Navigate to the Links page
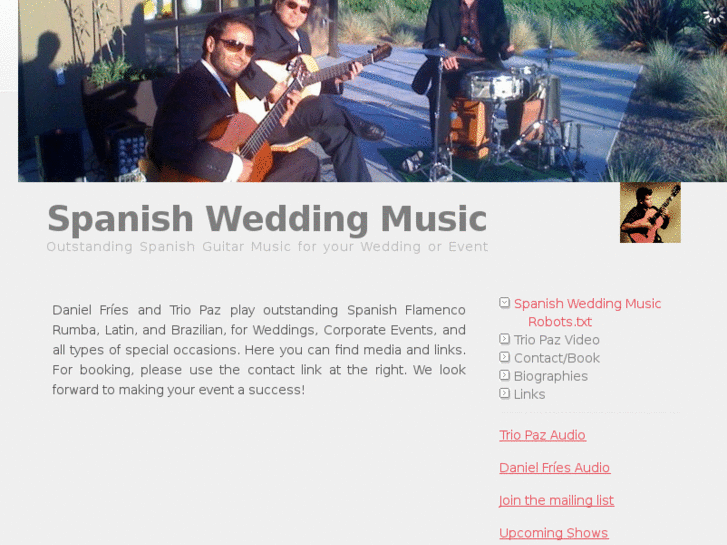Screen dimensions: 727x545 coord(529,394)
